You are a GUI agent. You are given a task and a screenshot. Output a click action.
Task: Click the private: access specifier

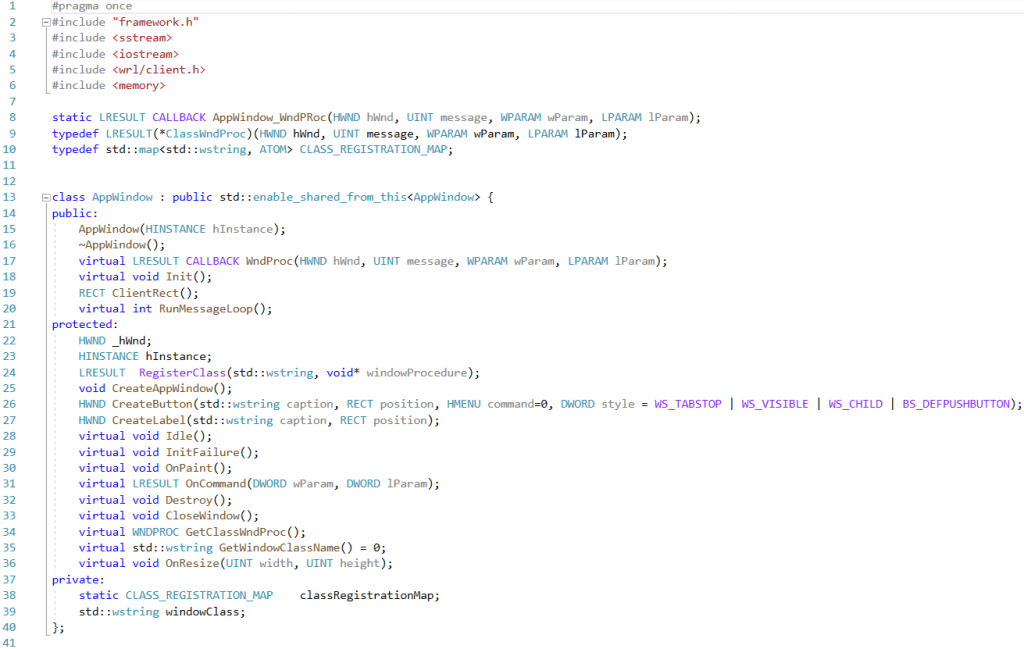coord(75,579)
